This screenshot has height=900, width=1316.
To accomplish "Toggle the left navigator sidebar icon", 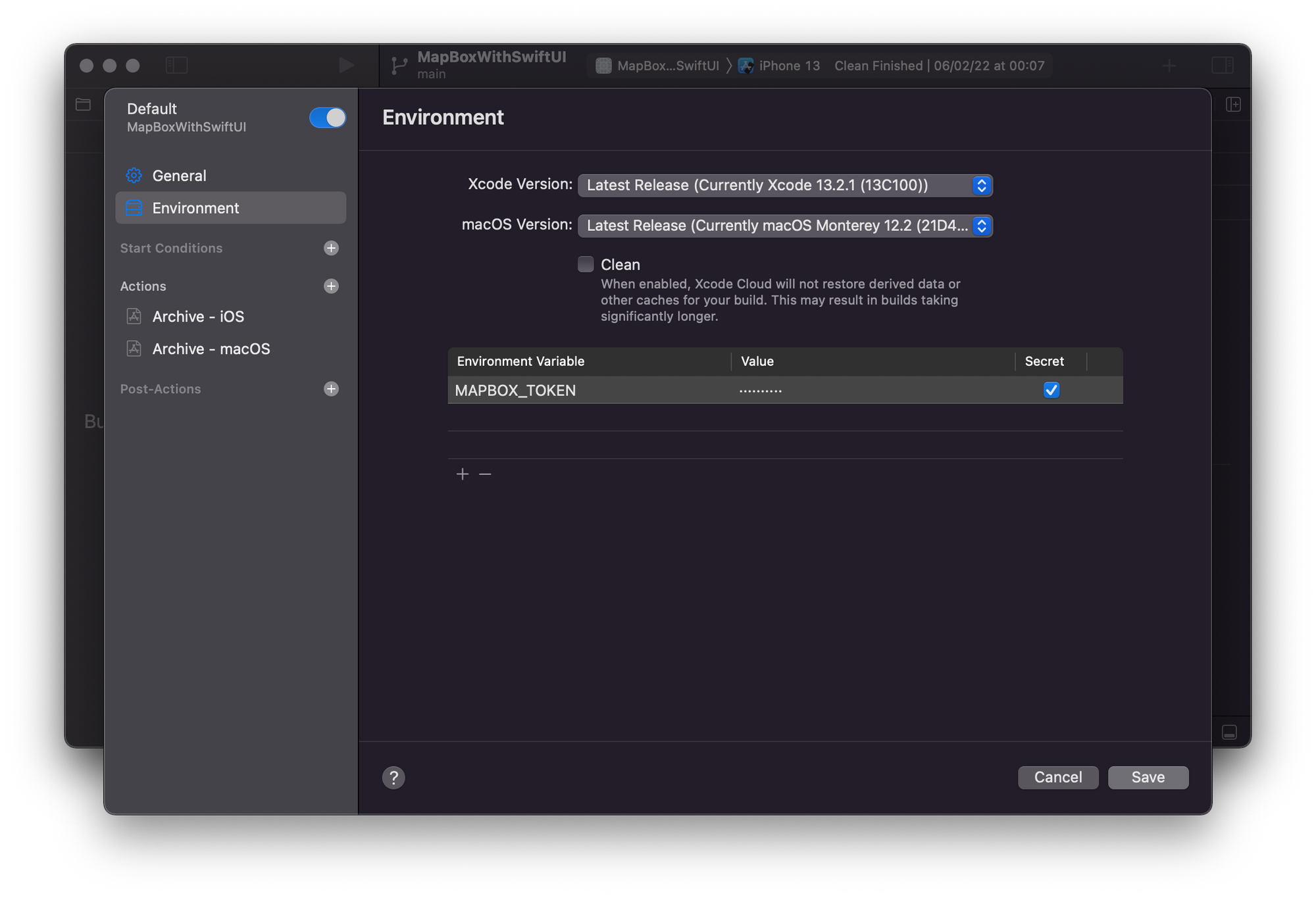I will [x=176, y=65].
